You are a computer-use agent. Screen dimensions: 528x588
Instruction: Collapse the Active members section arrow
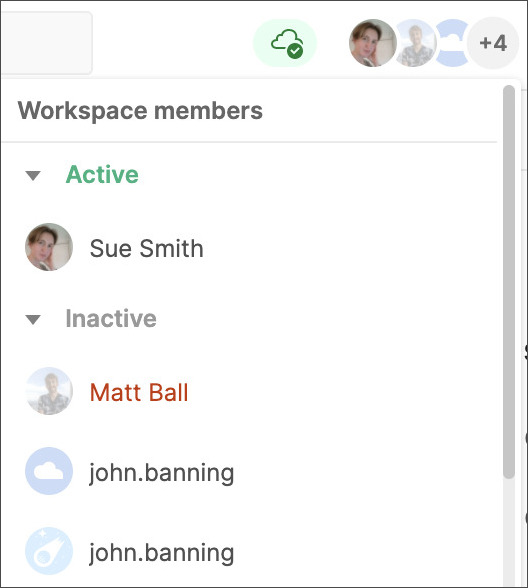pyautogui.click(x=33, y=176)
